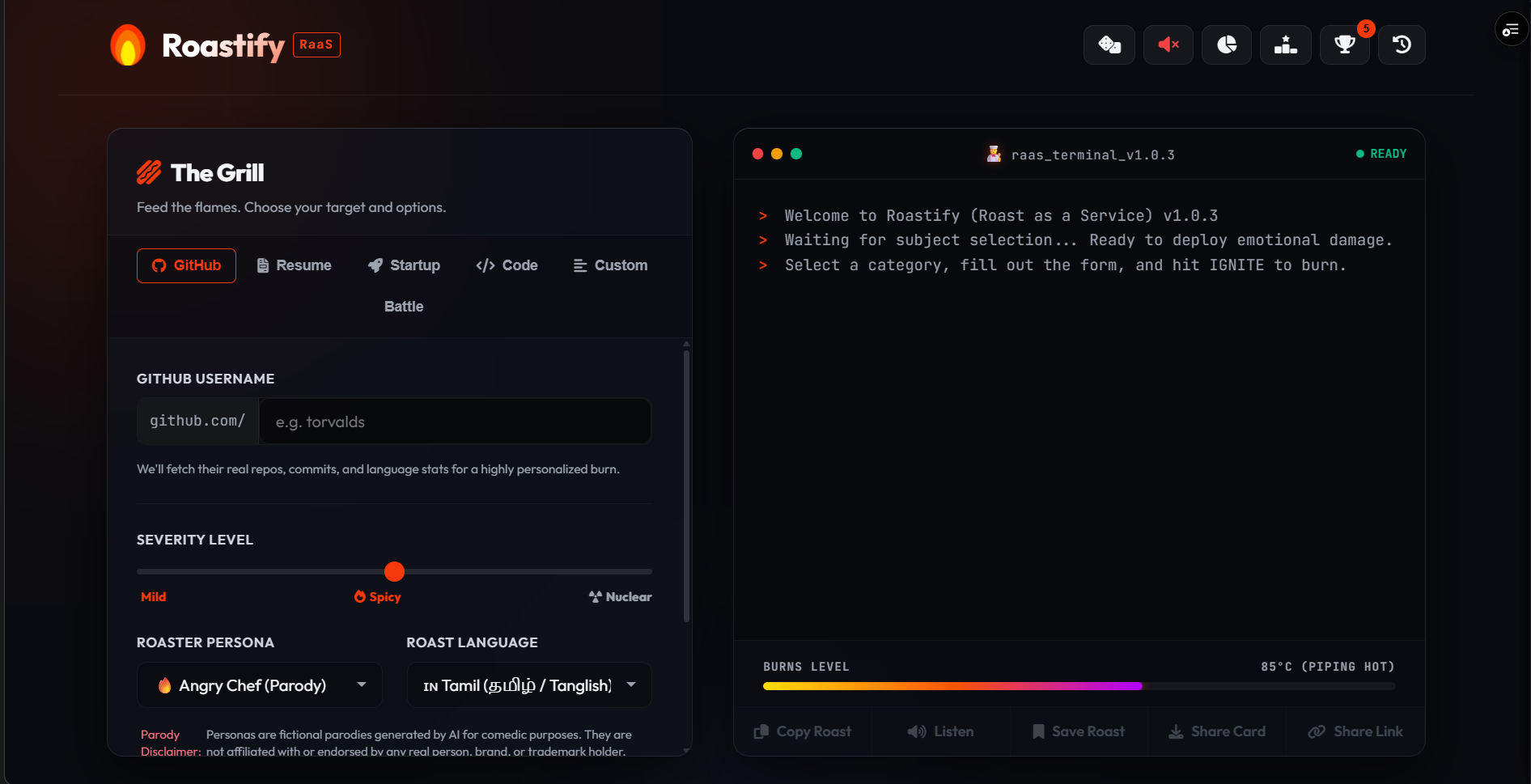Open the Roaster Persona dropdown
This screenshot has height=784, width=1531.
(260, 685)
